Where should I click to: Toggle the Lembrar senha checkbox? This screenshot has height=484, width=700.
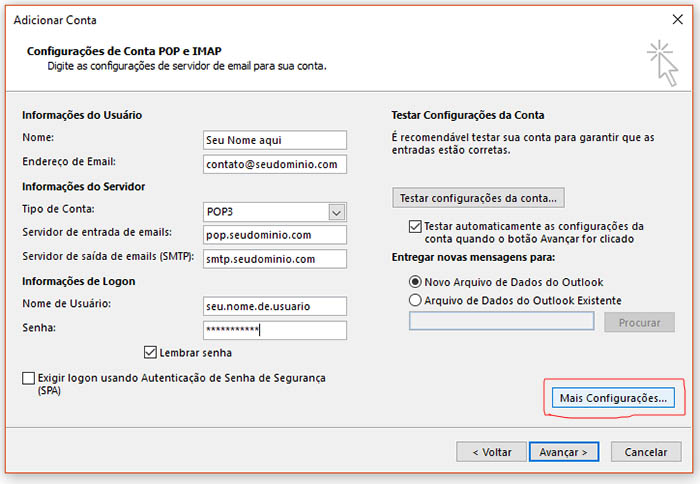150,353
